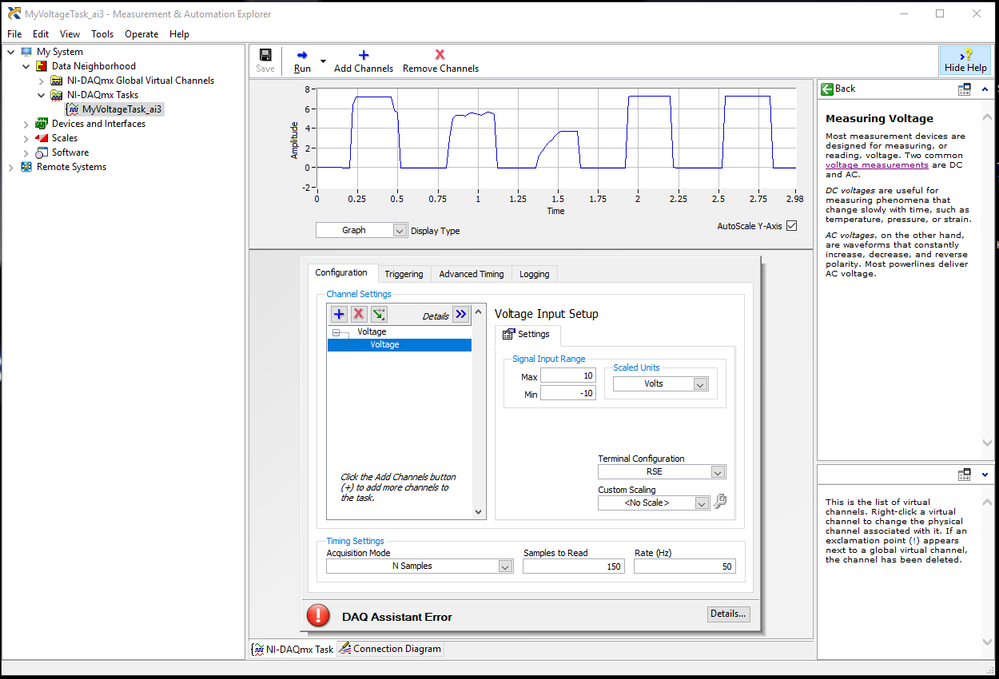Screen dimensions: 999x679
Task: Click the Remote Systems icon
Action: (26, 167)
